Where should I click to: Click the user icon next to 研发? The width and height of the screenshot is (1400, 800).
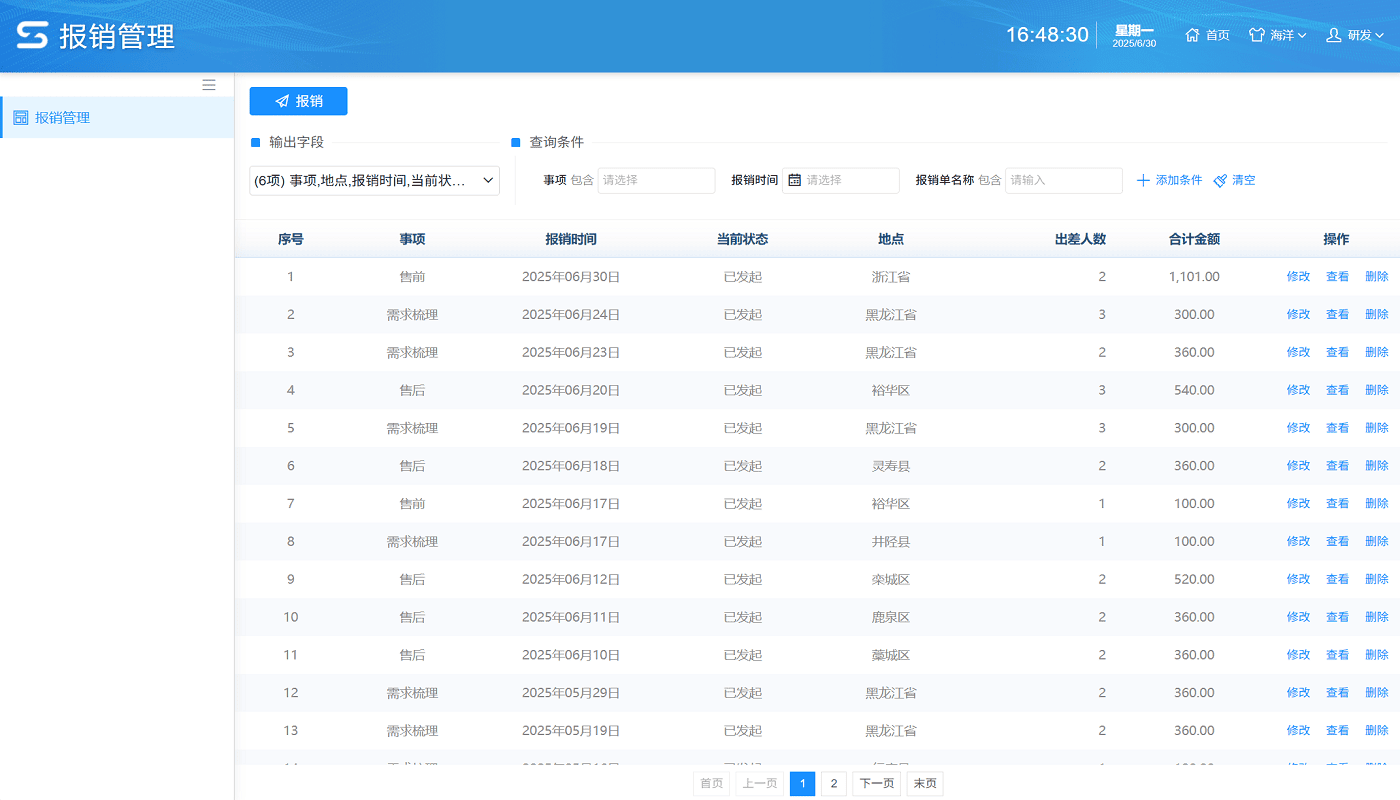pyautogui.click(x=1333, y=34)
